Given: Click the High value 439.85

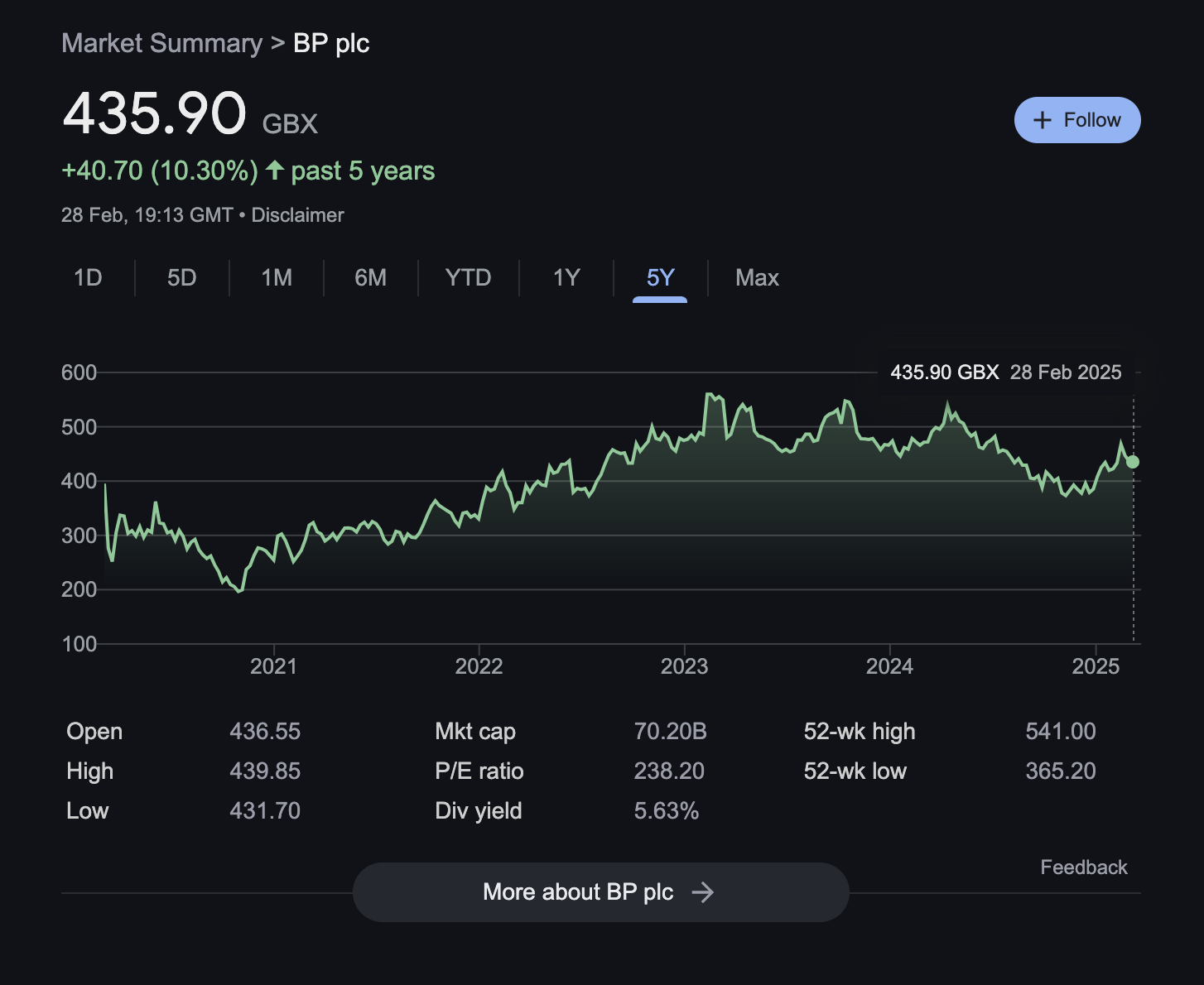Looking at the screenshot, I should pos(265,771).
